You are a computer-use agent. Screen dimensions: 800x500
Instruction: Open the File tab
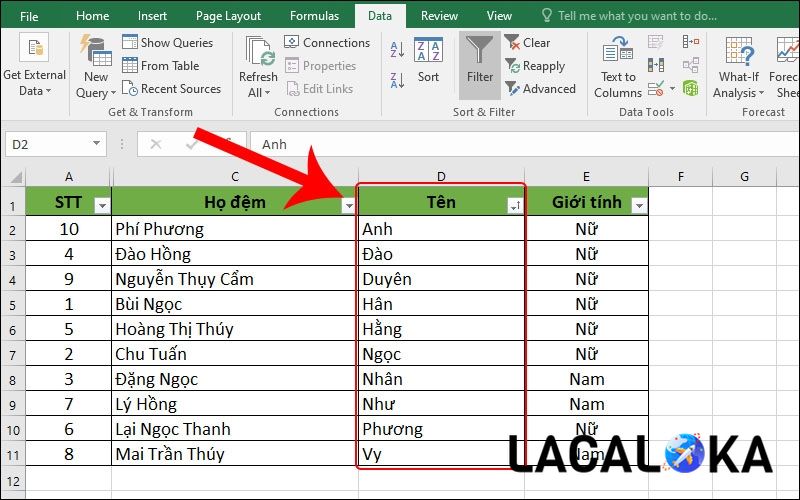[29, 16]
